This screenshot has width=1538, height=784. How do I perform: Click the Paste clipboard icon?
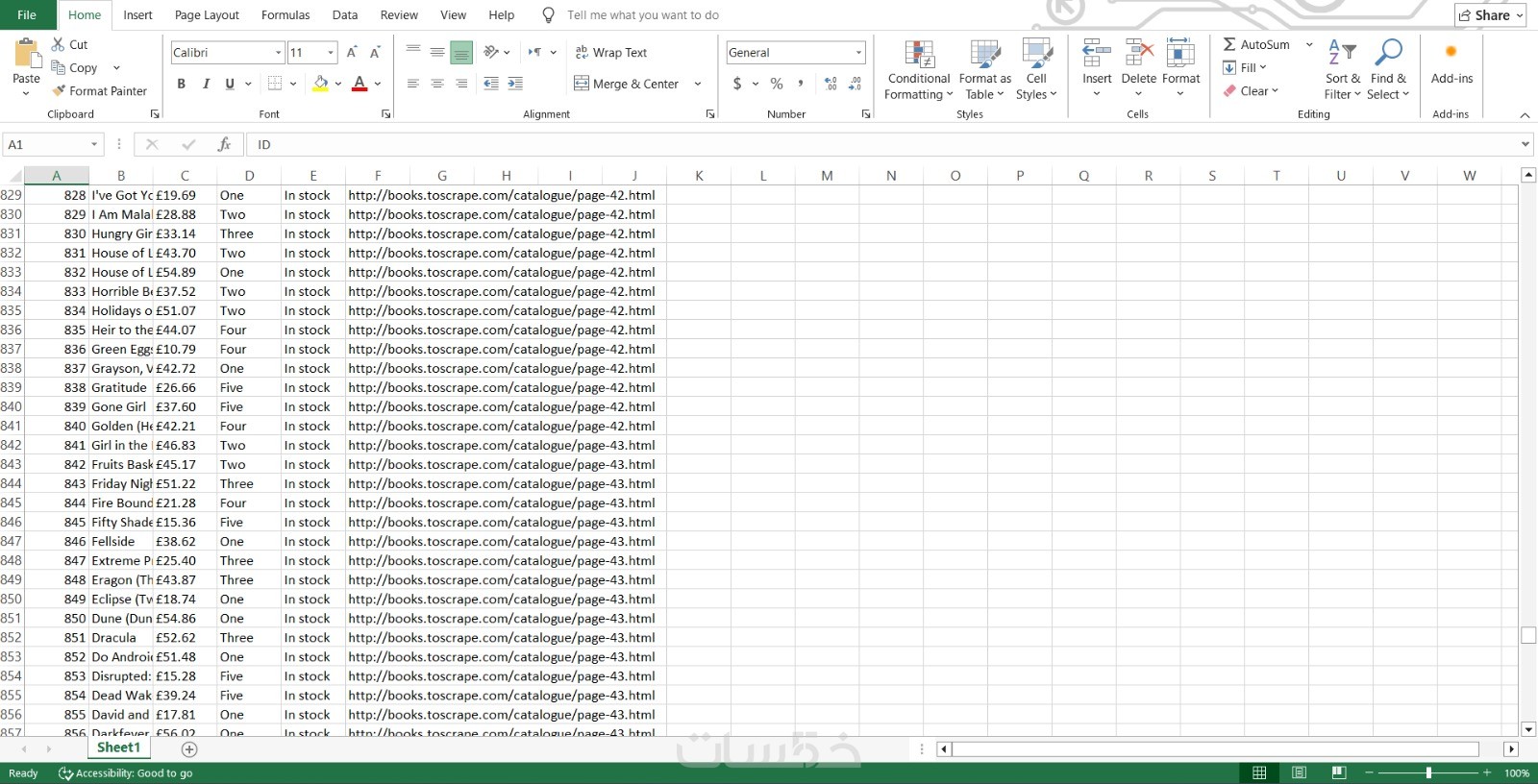(x=27, y=54)
